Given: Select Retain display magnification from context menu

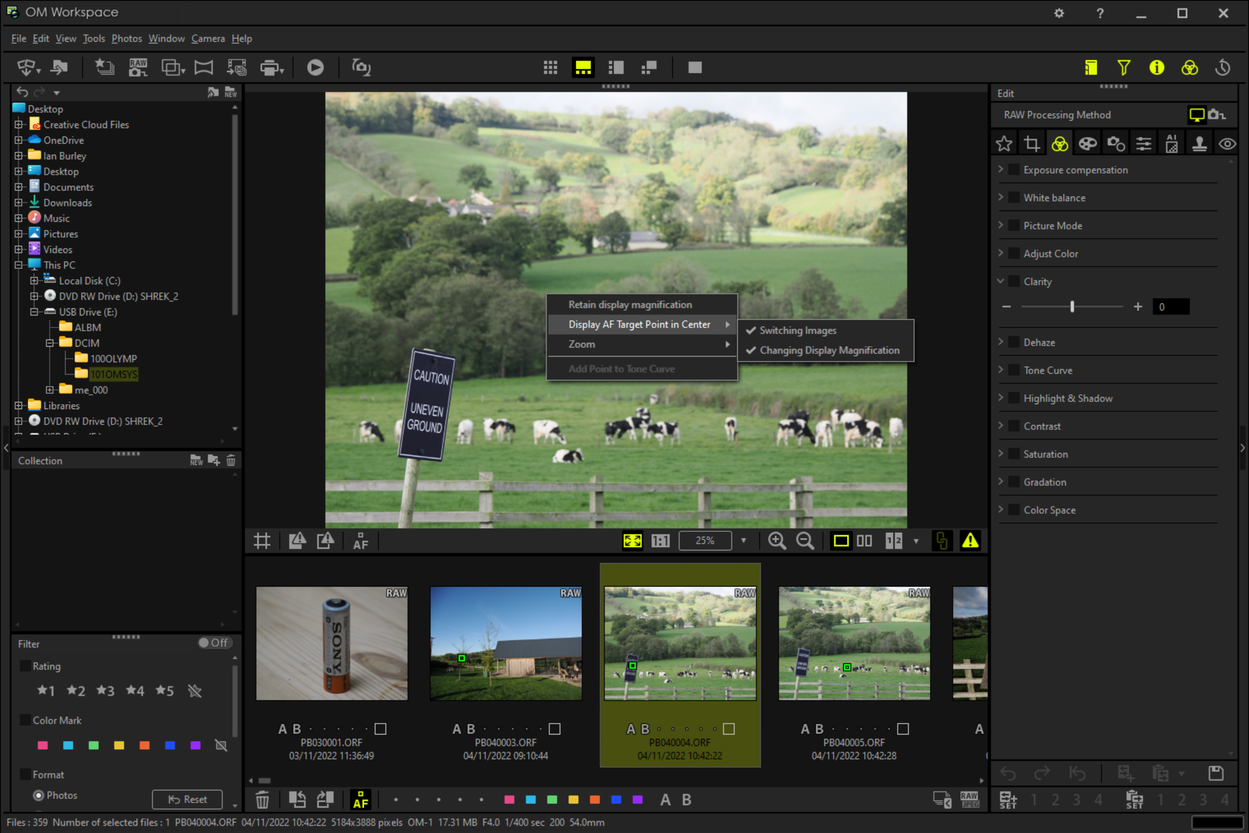Looking at the screenshot, I should pyautogui.click(x=630, y=304).
